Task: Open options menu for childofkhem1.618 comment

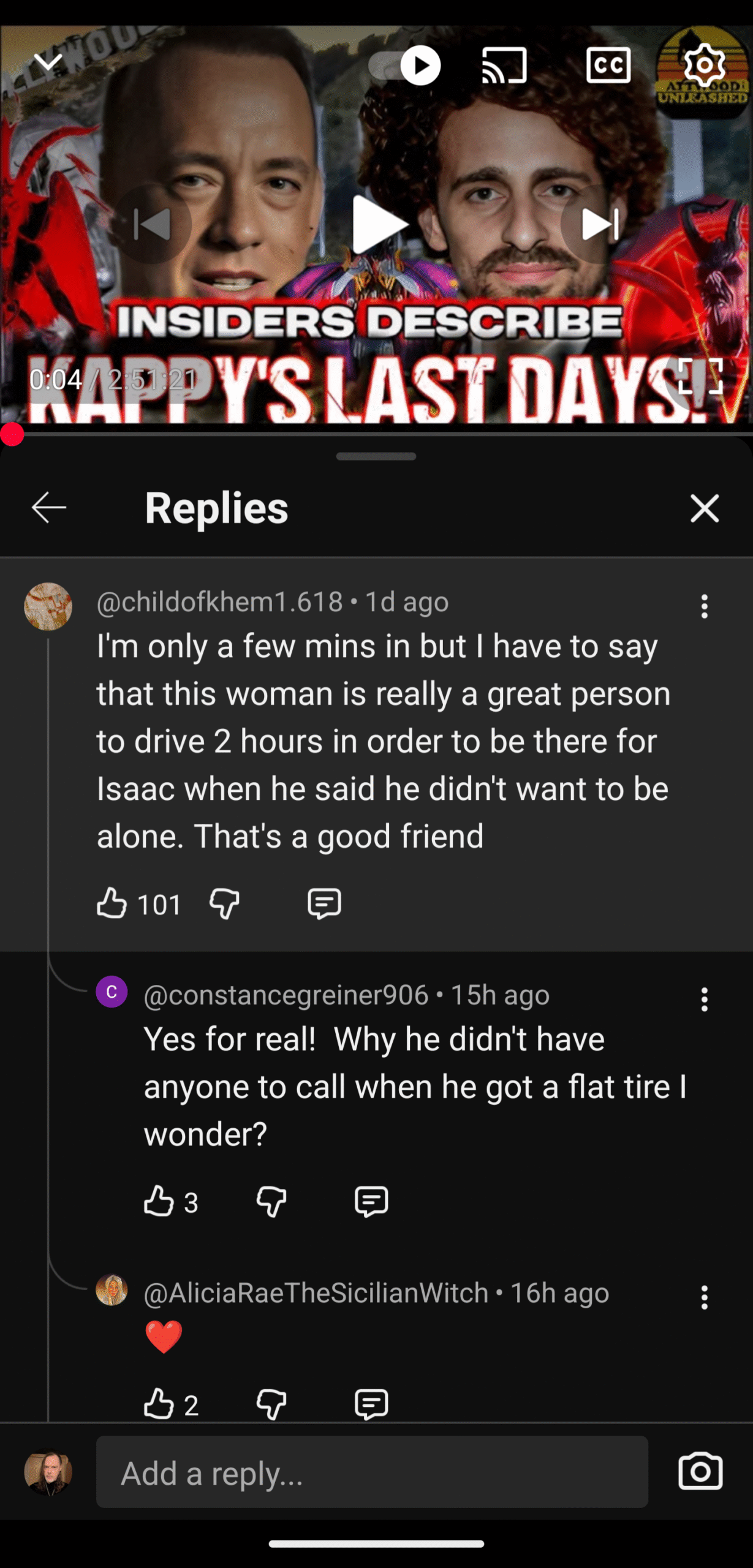Action: click(x=704, y=606)
